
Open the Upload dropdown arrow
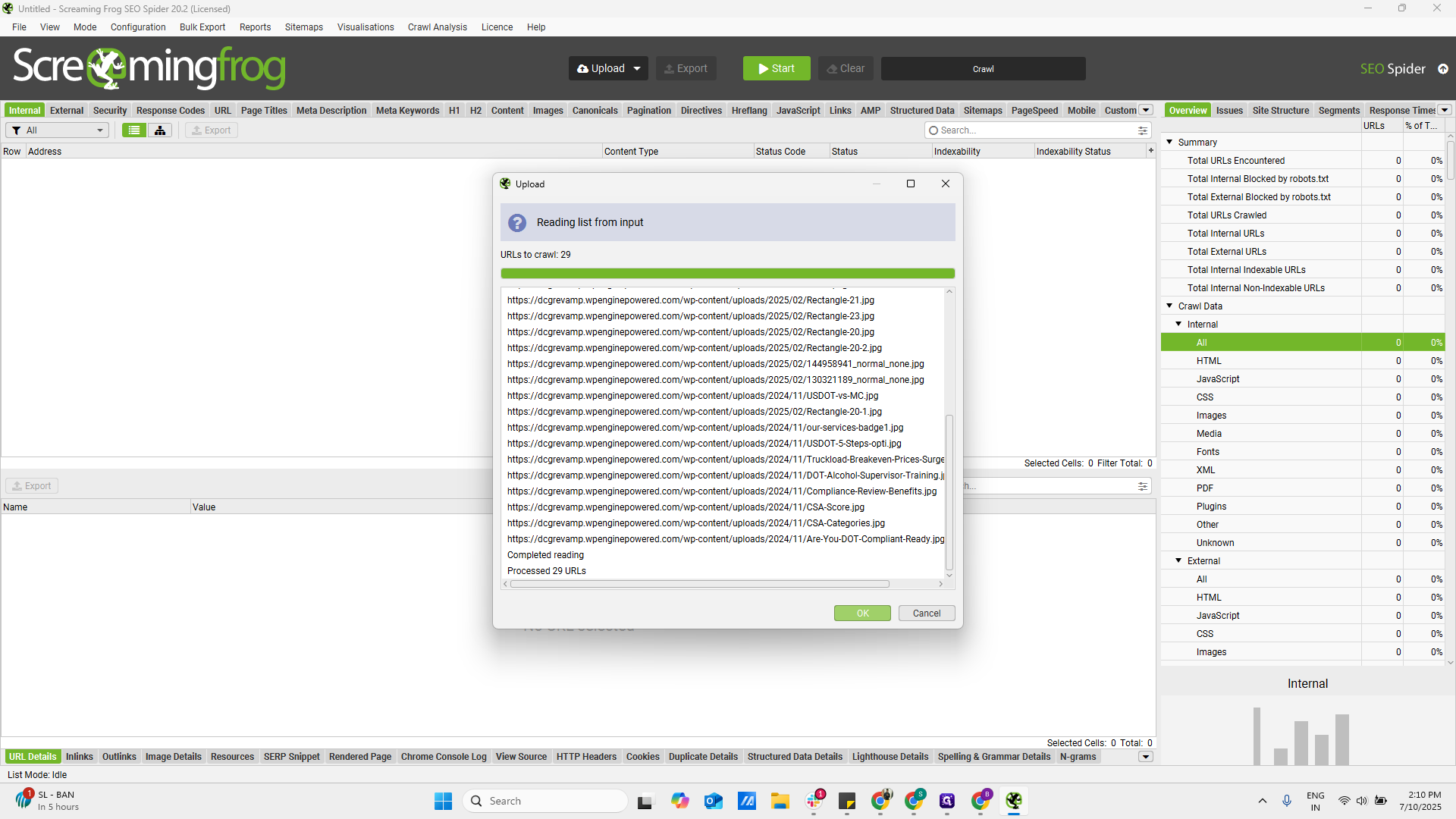[x=637, y=69]
